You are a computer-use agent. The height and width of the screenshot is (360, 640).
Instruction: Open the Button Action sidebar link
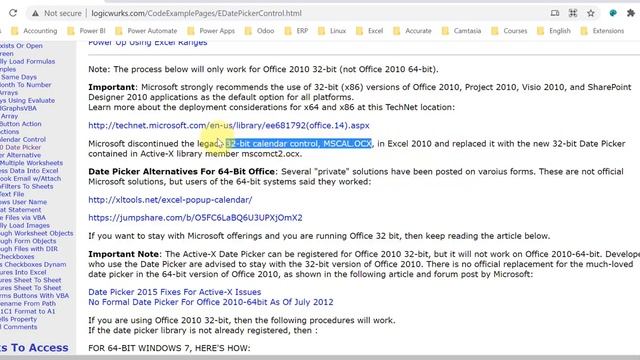pos(20,124)
